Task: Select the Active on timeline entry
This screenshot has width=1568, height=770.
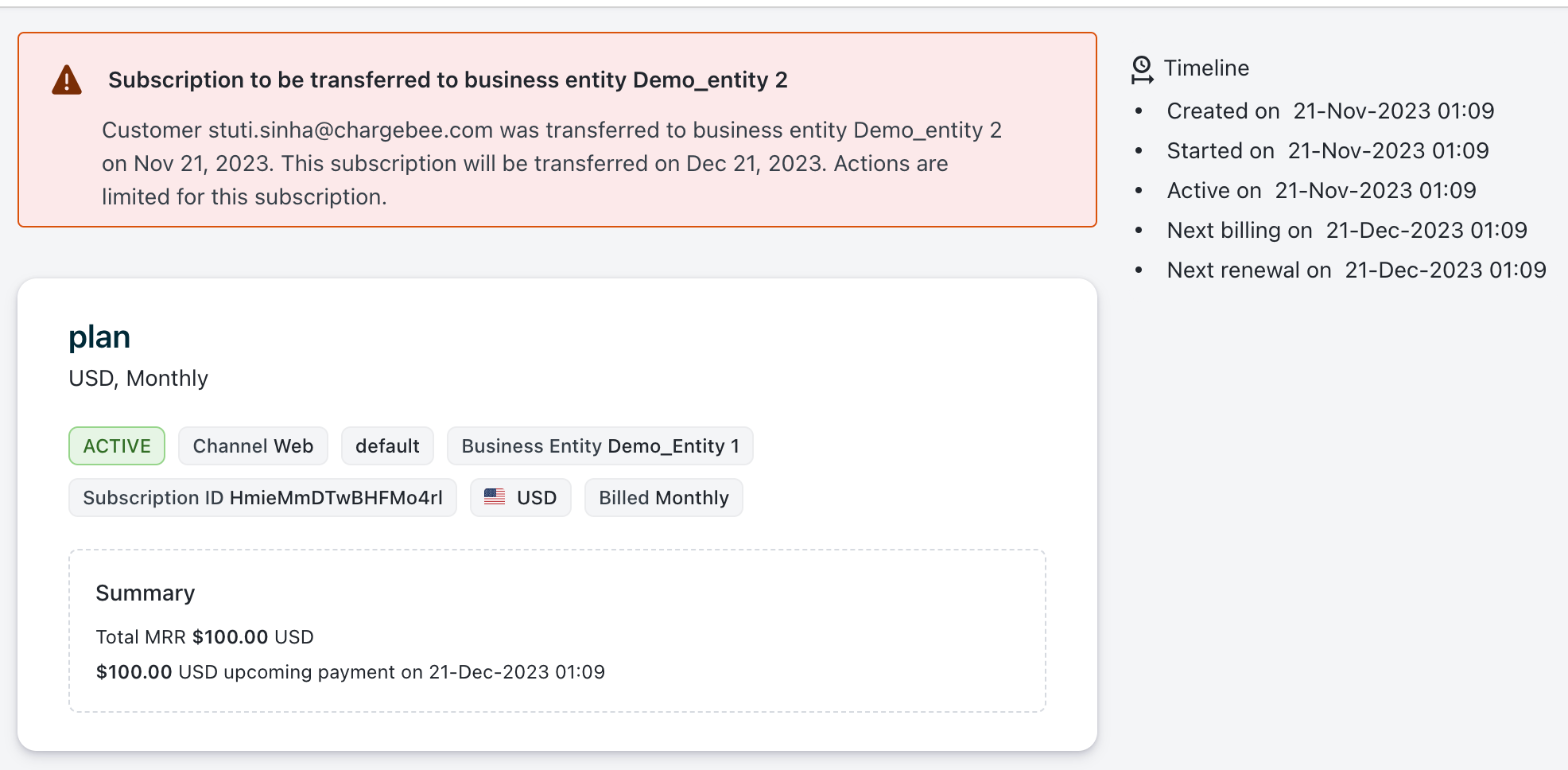Action: click(x=1321, y=191)
